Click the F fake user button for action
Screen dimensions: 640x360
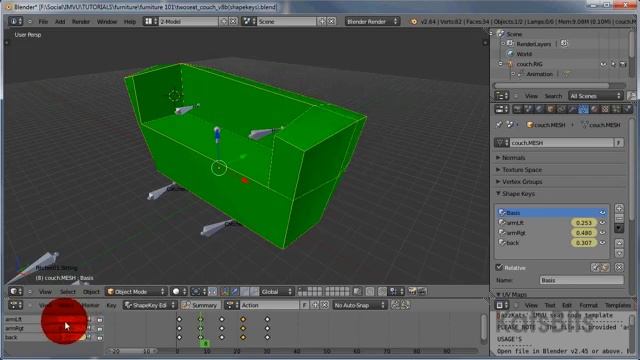pyautogui.click(x=304, y=305)
